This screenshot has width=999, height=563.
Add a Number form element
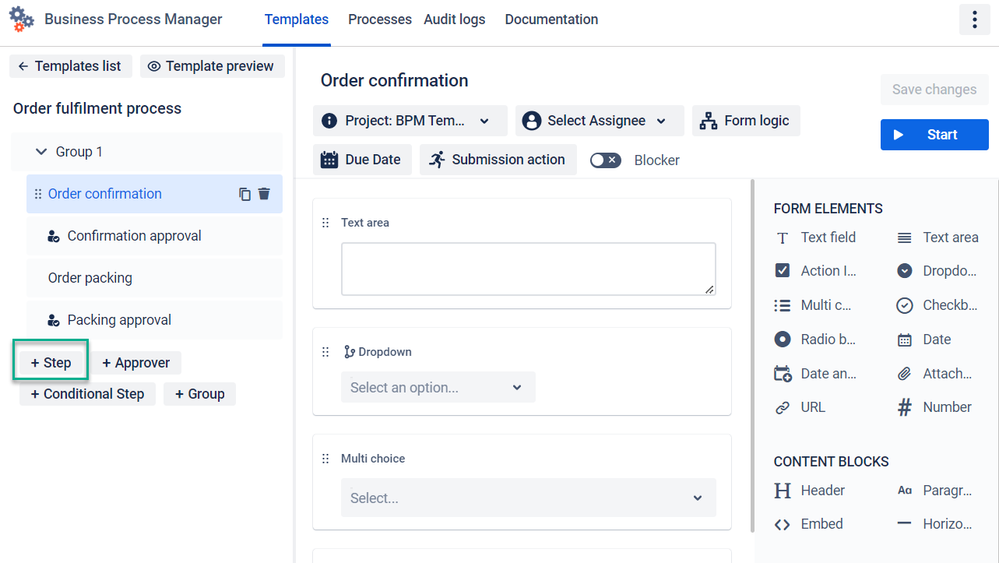(x=935, y=408)
